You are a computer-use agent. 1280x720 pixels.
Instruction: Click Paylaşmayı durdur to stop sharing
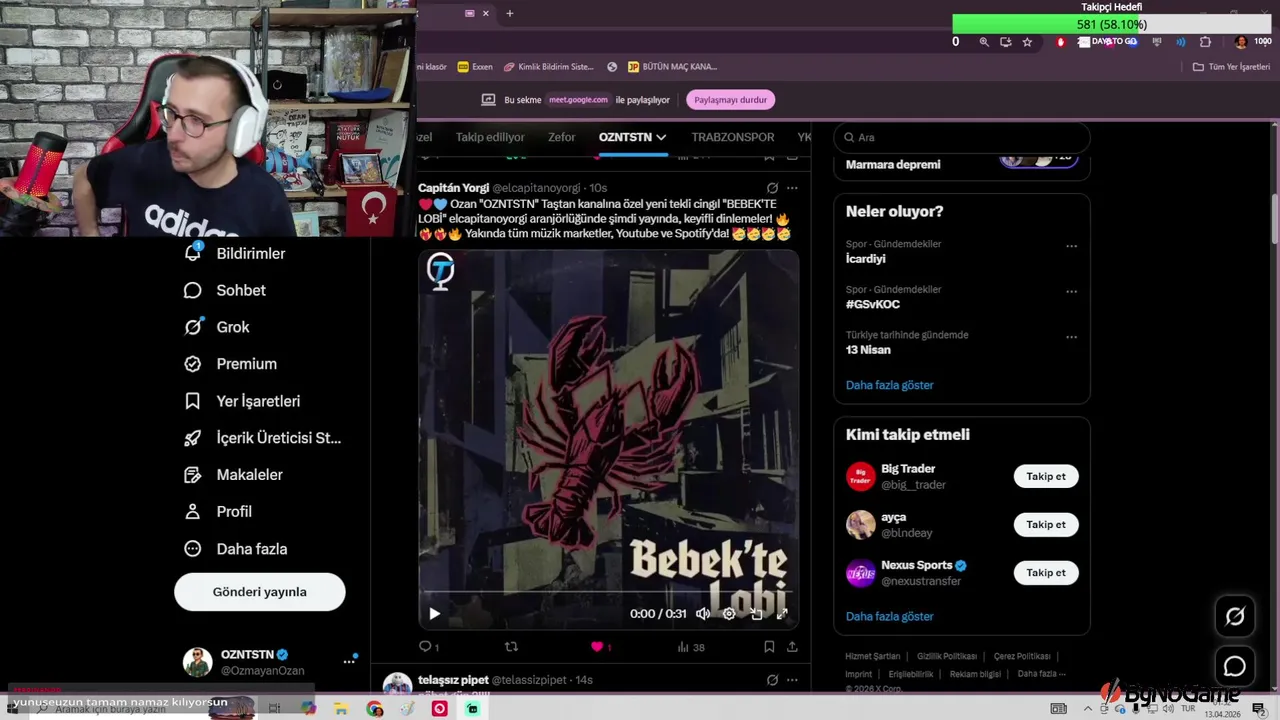click(x=731, y=100)
